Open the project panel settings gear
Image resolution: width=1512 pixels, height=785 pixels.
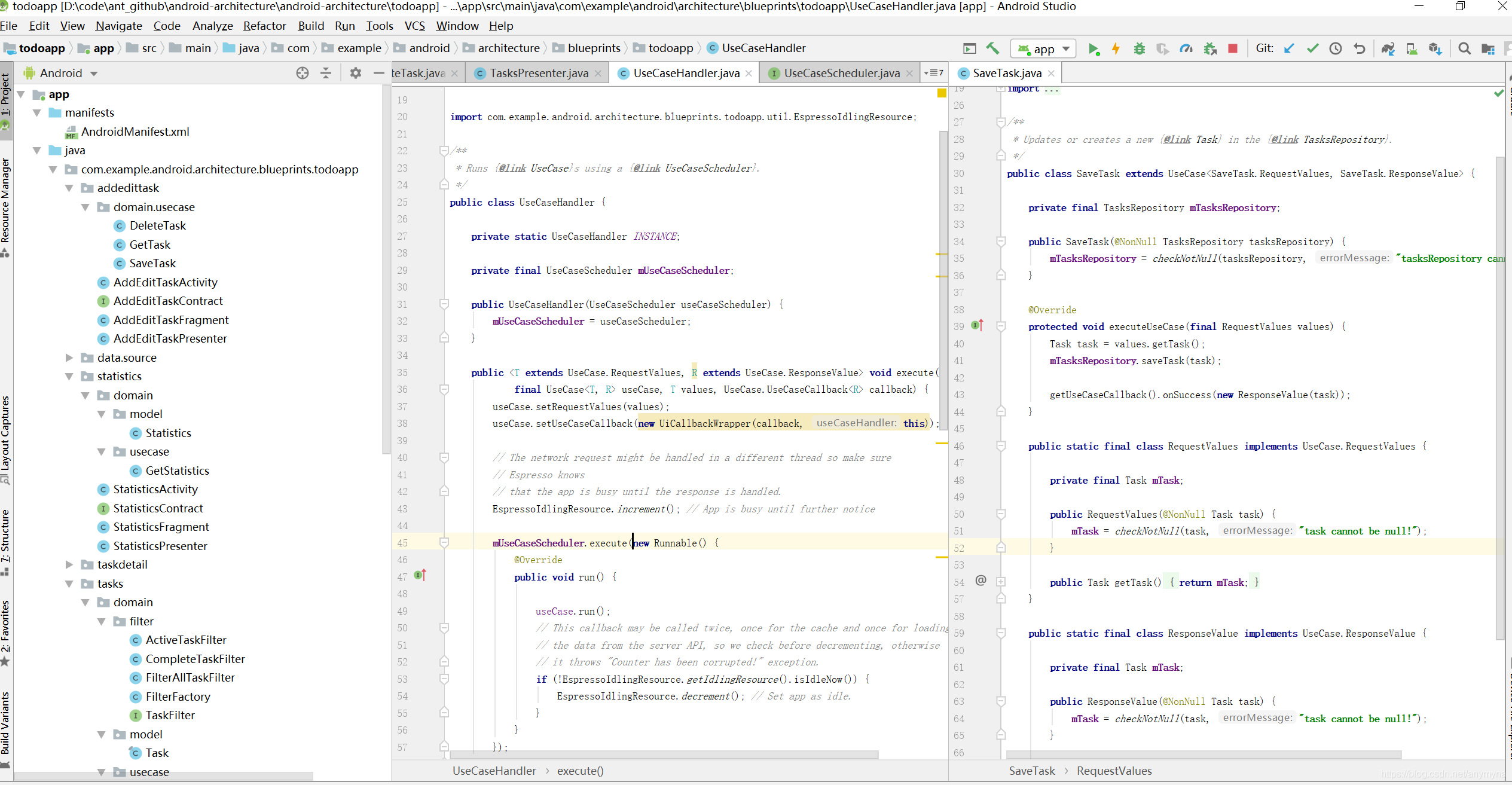[356, 73]
